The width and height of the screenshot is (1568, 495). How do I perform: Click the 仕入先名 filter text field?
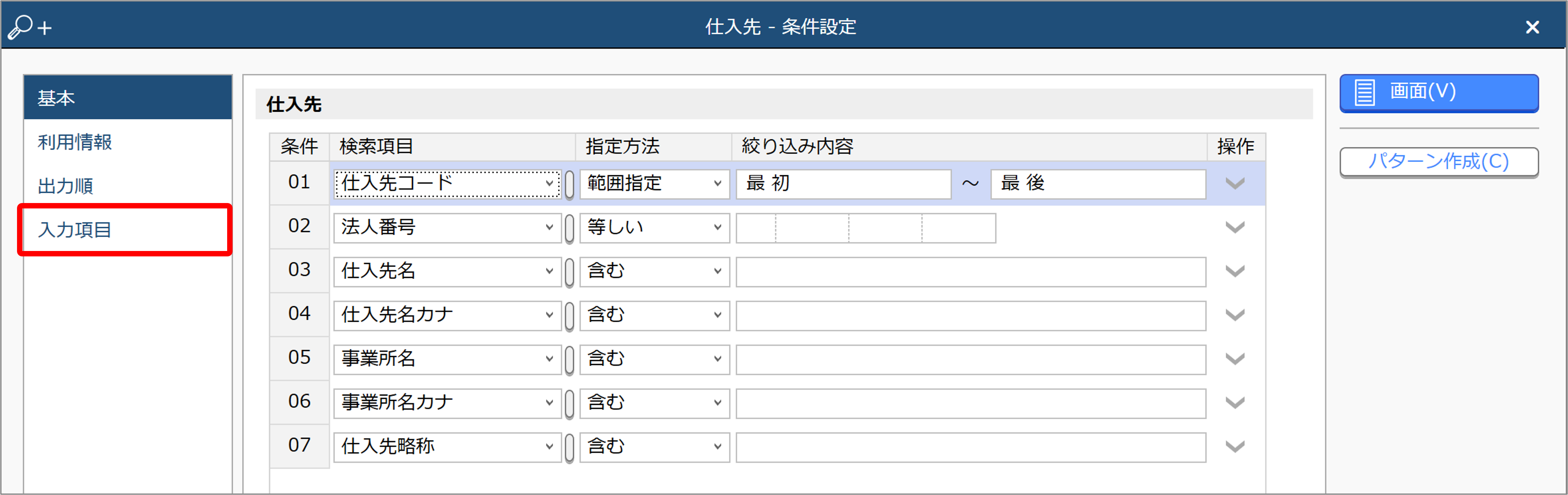click(971, 272)
